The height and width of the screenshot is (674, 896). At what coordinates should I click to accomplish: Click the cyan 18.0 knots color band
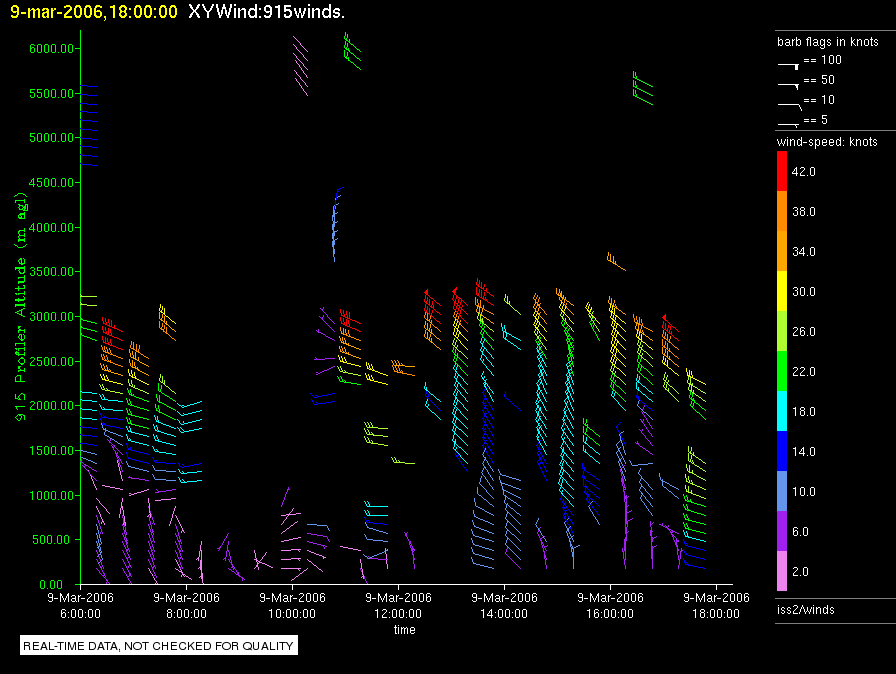point(782,411)
